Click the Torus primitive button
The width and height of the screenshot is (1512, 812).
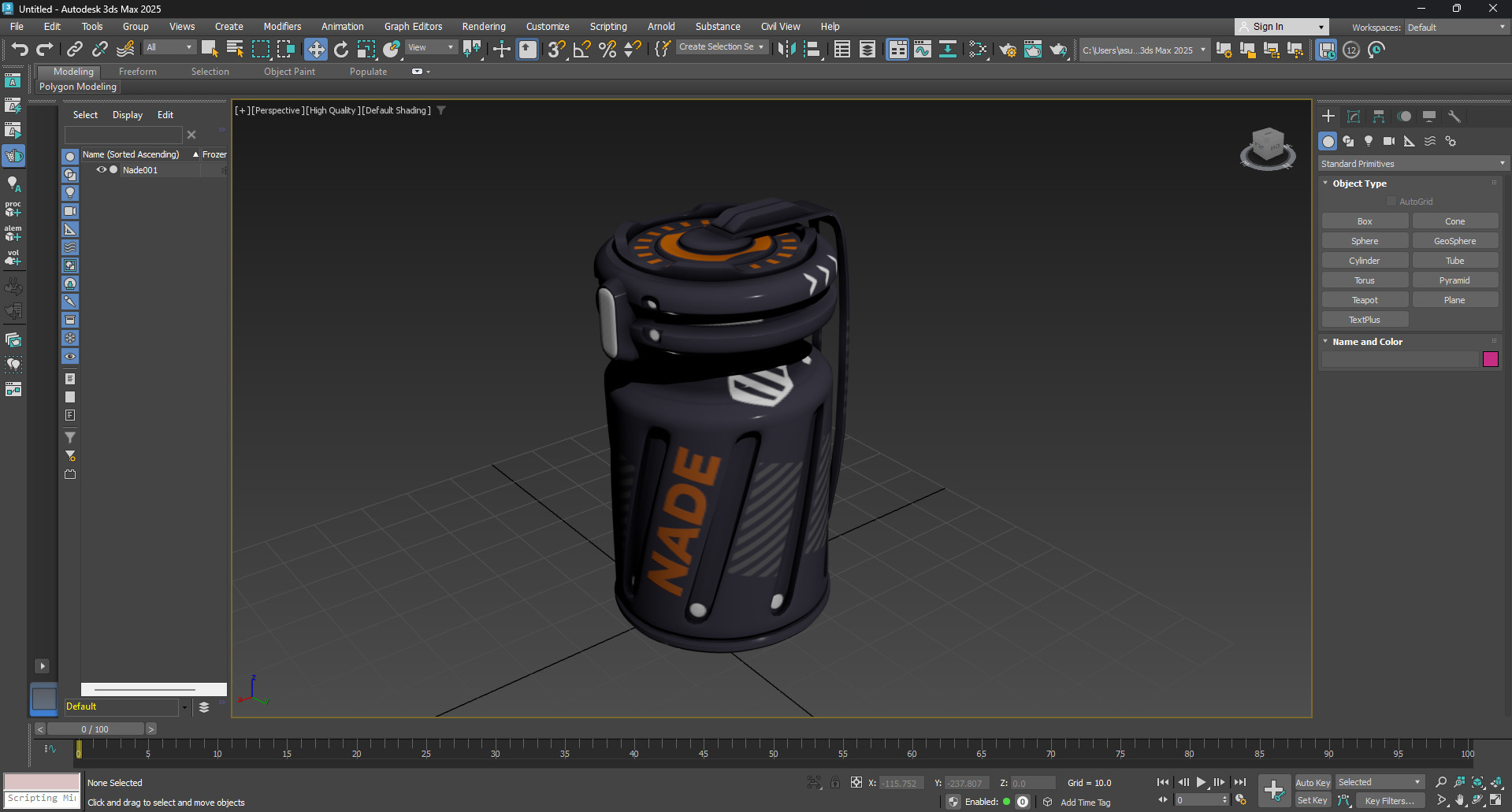pyautogui.click(x=1365, y=280)
